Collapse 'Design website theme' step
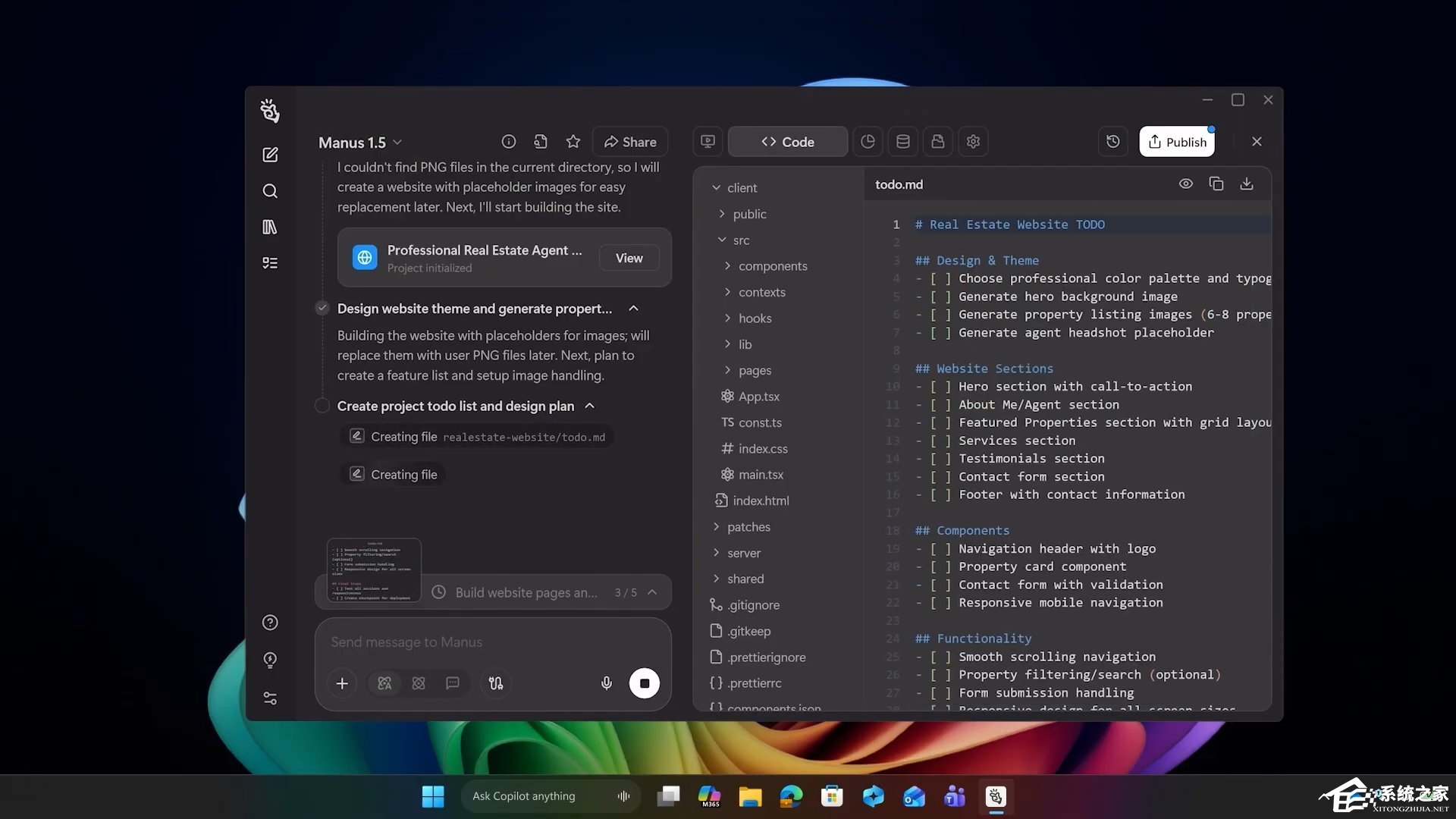 (634, 309)
